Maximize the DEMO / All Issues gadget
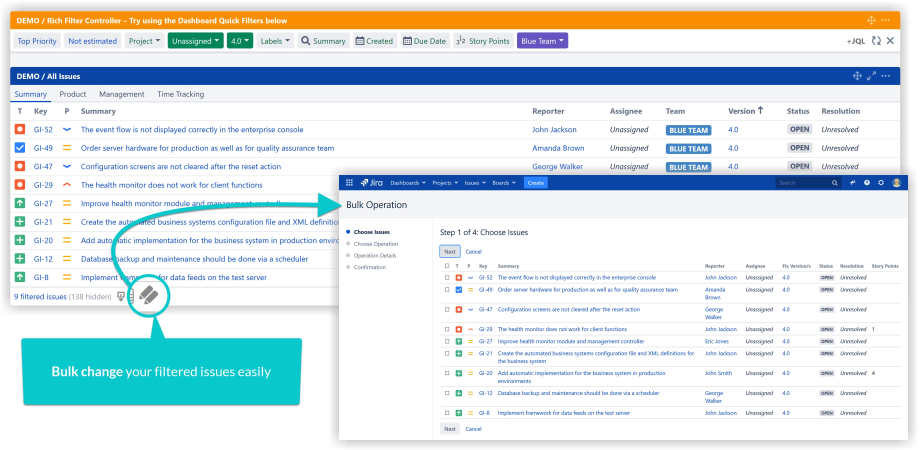The height and width of the screenshot is (450, 920). pyautogui.click(x=871, y=76)
